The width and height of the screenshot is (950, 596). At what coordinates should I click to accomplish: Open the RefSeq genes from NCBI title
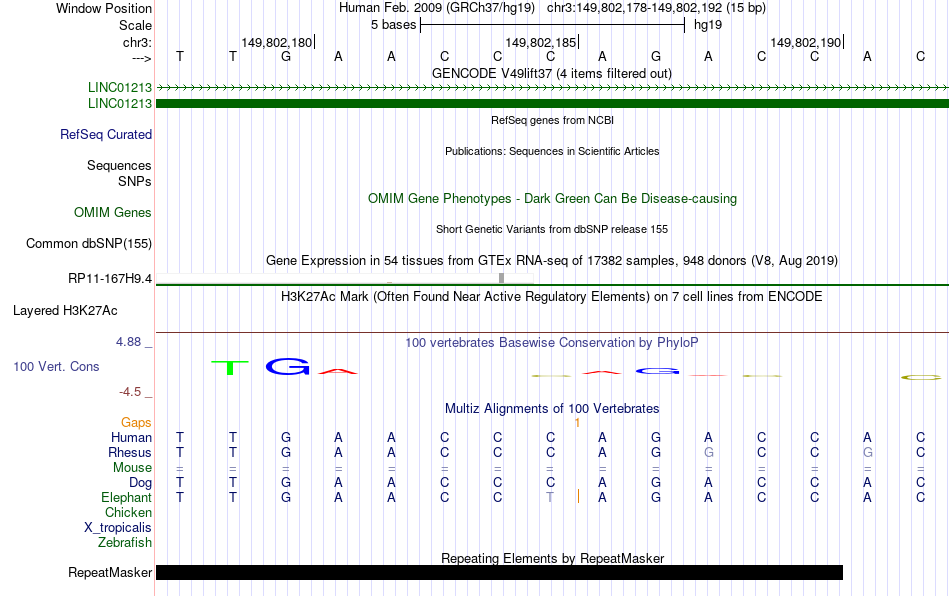click(552, 120)
